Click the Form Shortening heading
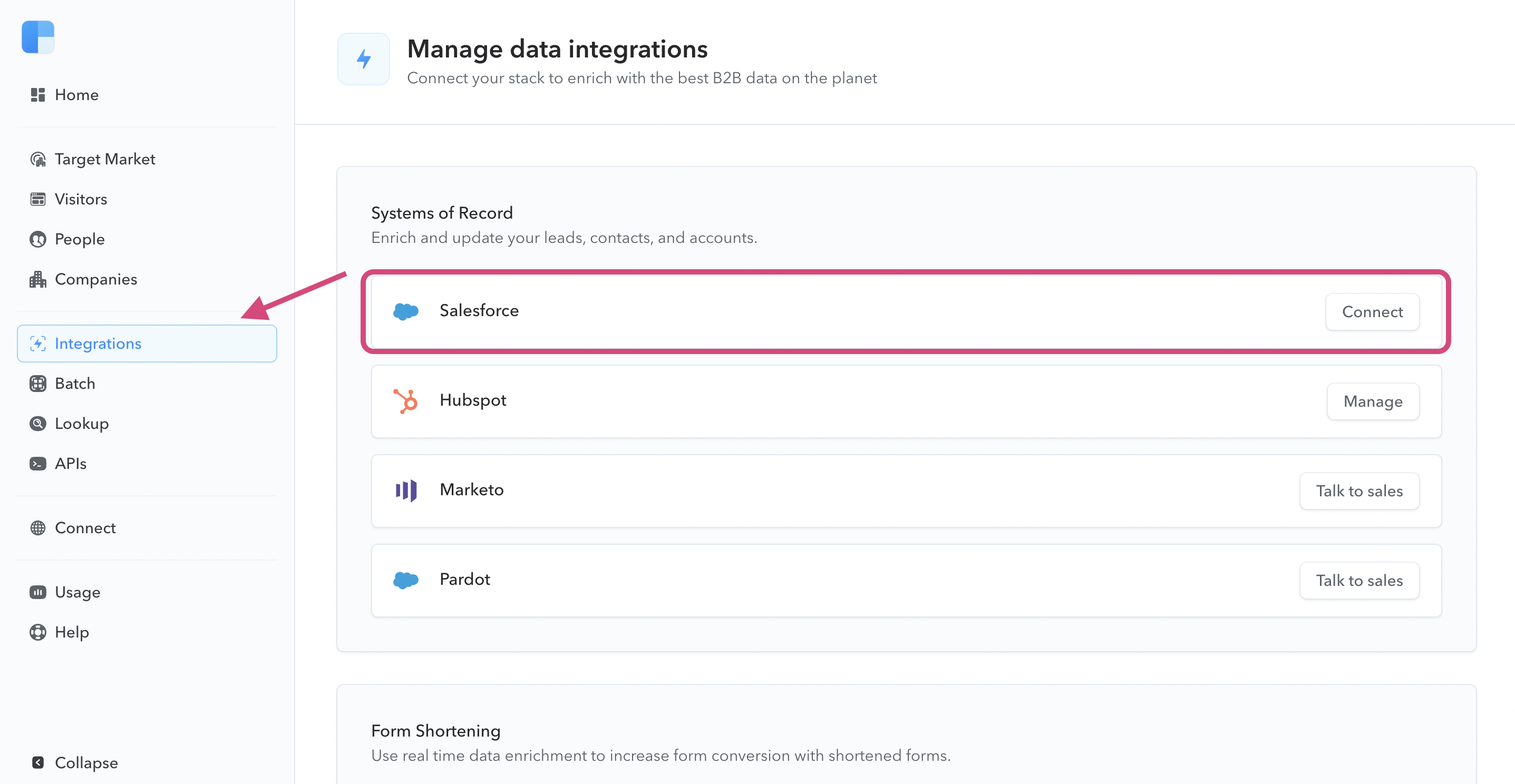Image resolution: width=1515 pixels, height=784 pixels. tap(436, 731)
